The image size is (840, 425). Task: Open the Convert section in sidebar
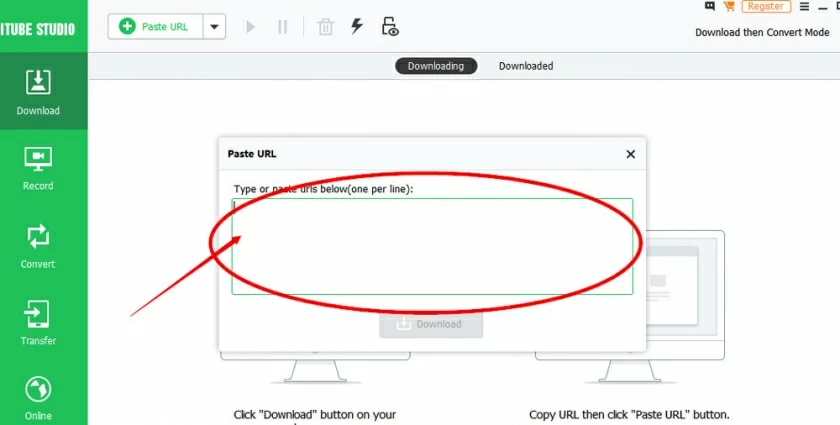click(x=38, y=246)
